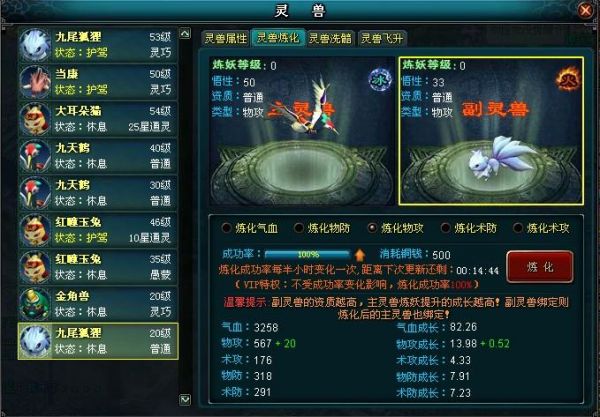The width and height of the screenshot is (600, 417).
Task: Select the 炼化物防 radio option
Action: click(299, 228)
